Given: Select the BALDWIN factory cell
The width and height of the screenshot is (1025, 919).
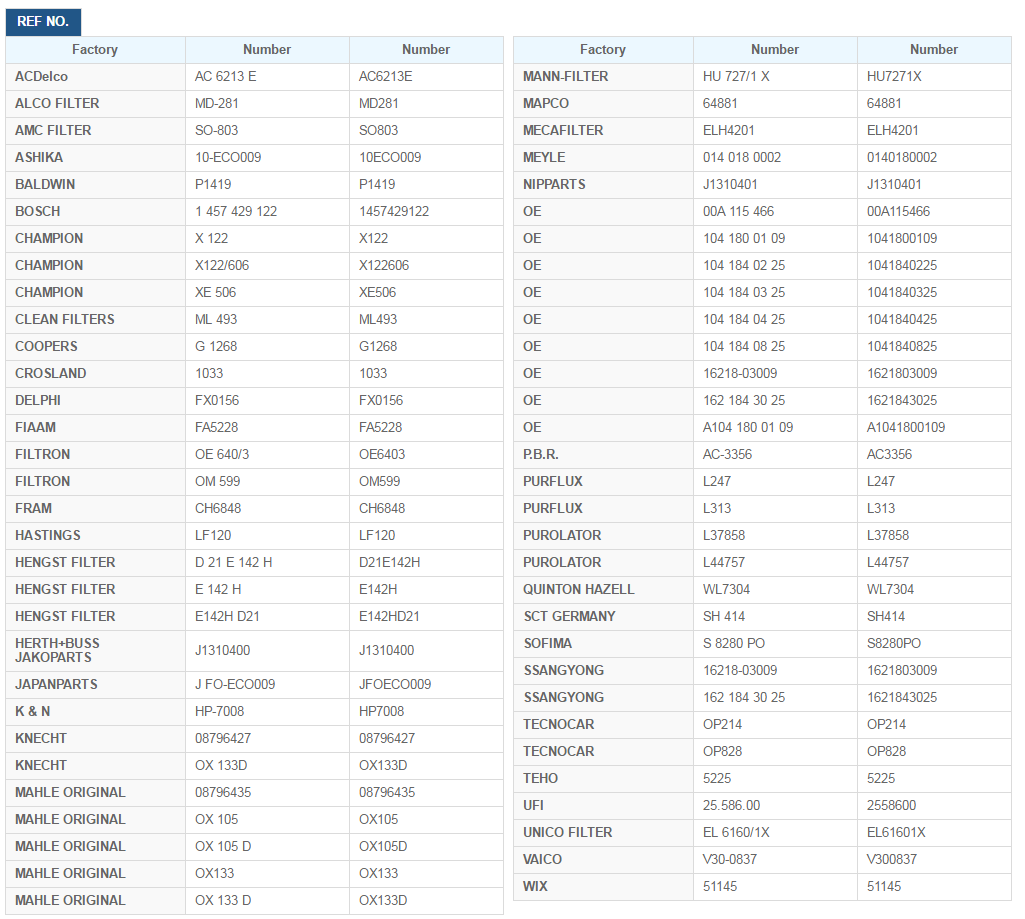Looking at the screenshot, I should pyautogui.click(x=95, y=184).
